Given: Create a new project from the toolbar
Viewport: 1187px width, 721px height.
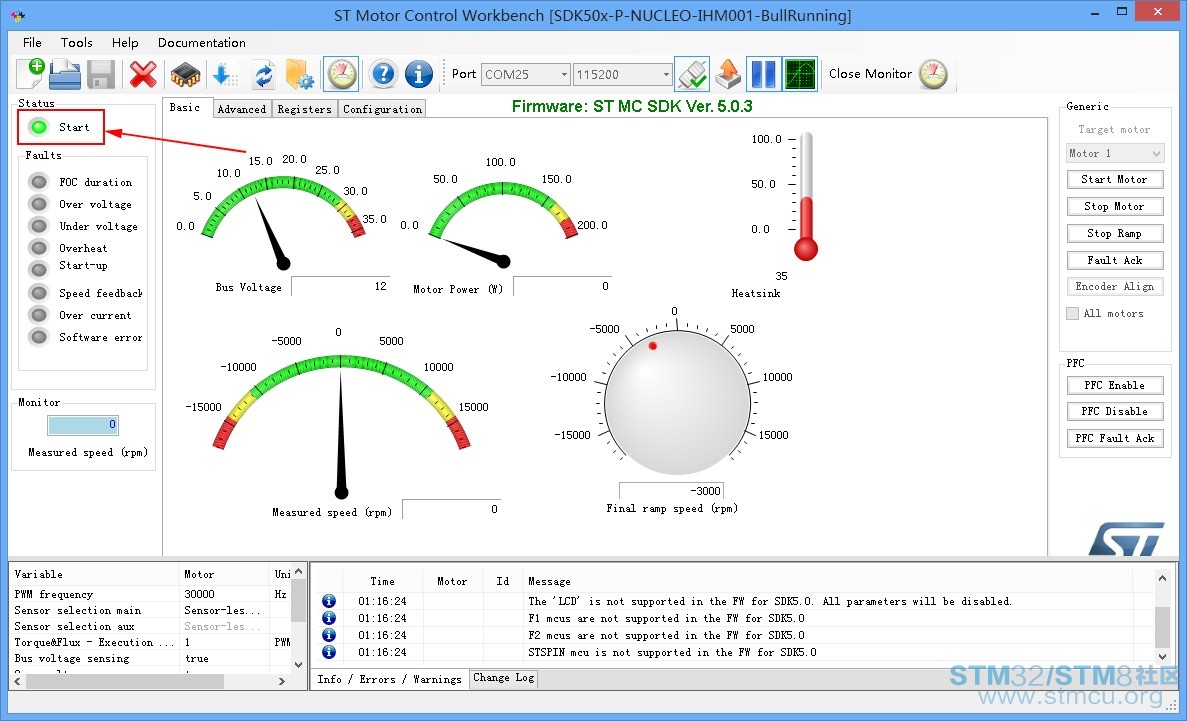Looking at the screenshot, I should [x=30, y=73].
